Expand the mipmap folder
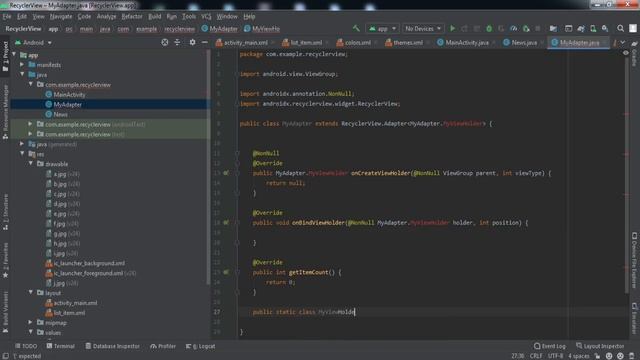Image resolution: width=640 pixels, height=360 pixels. pyautogui.click(x=31, y=322)
